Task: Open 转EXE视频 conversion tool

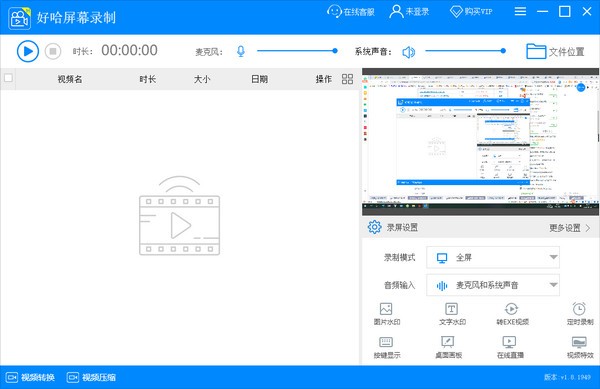Action: pyautogui.click(x=512, y=314)
